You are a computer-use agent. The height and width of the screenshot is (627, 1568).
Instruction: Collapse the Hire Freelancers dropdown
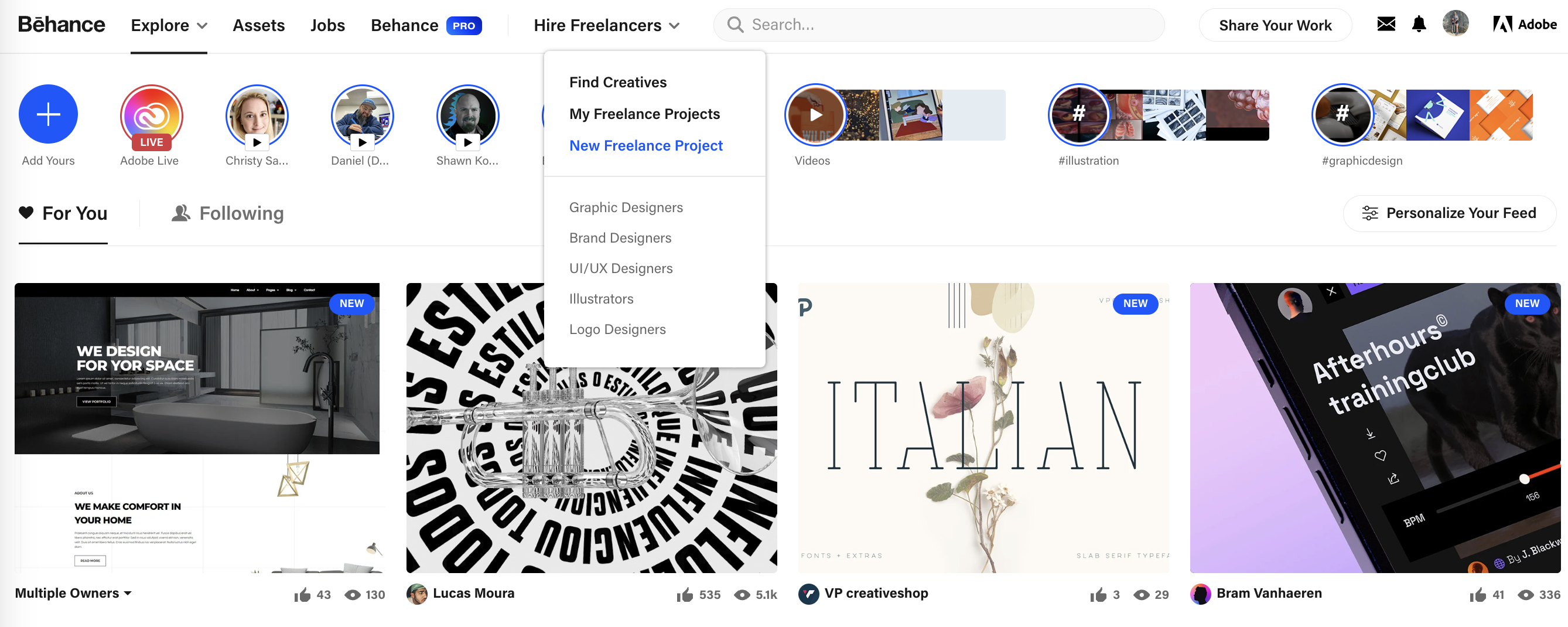tap(606, 26)
